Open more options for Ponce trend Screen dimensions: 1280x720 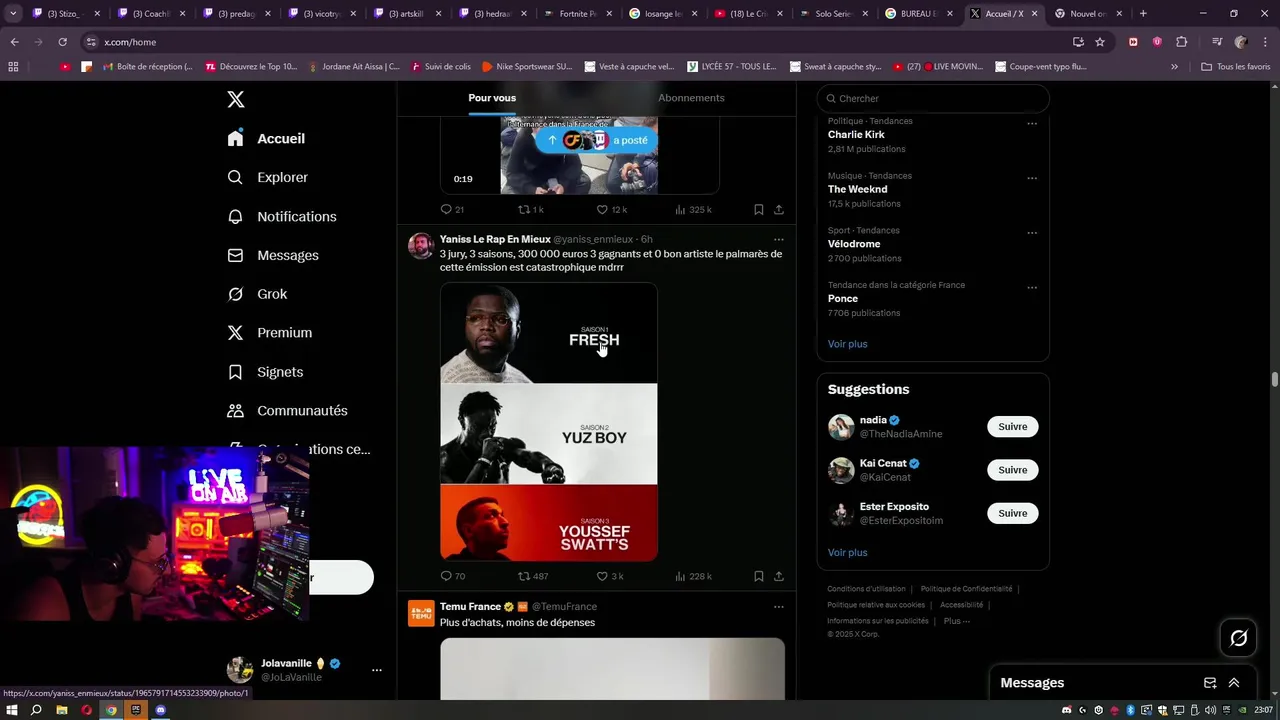[x=1032, y=288]
